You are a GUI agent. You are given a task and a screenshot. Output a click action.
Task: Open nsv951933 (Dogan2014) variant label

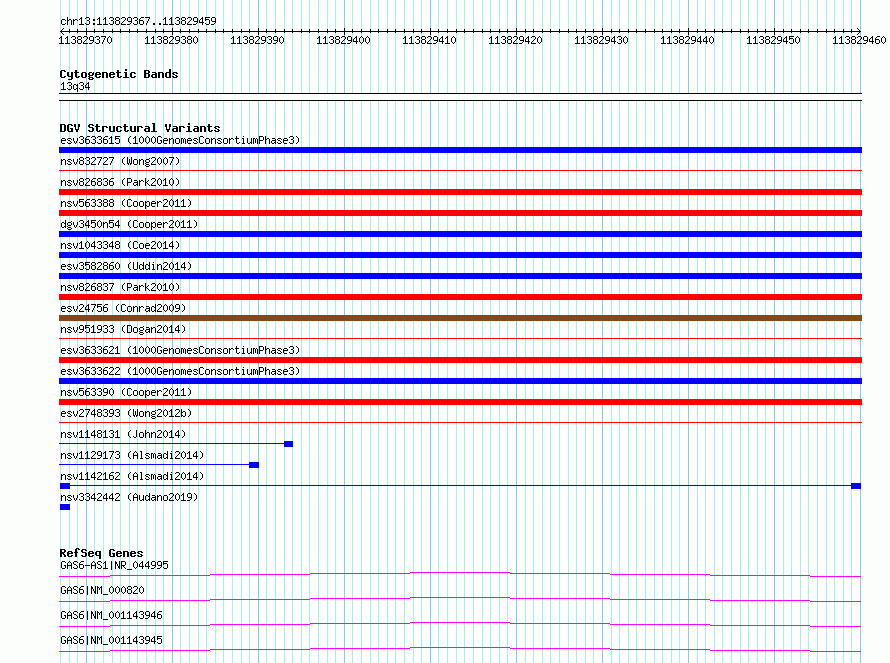(123, 329)
